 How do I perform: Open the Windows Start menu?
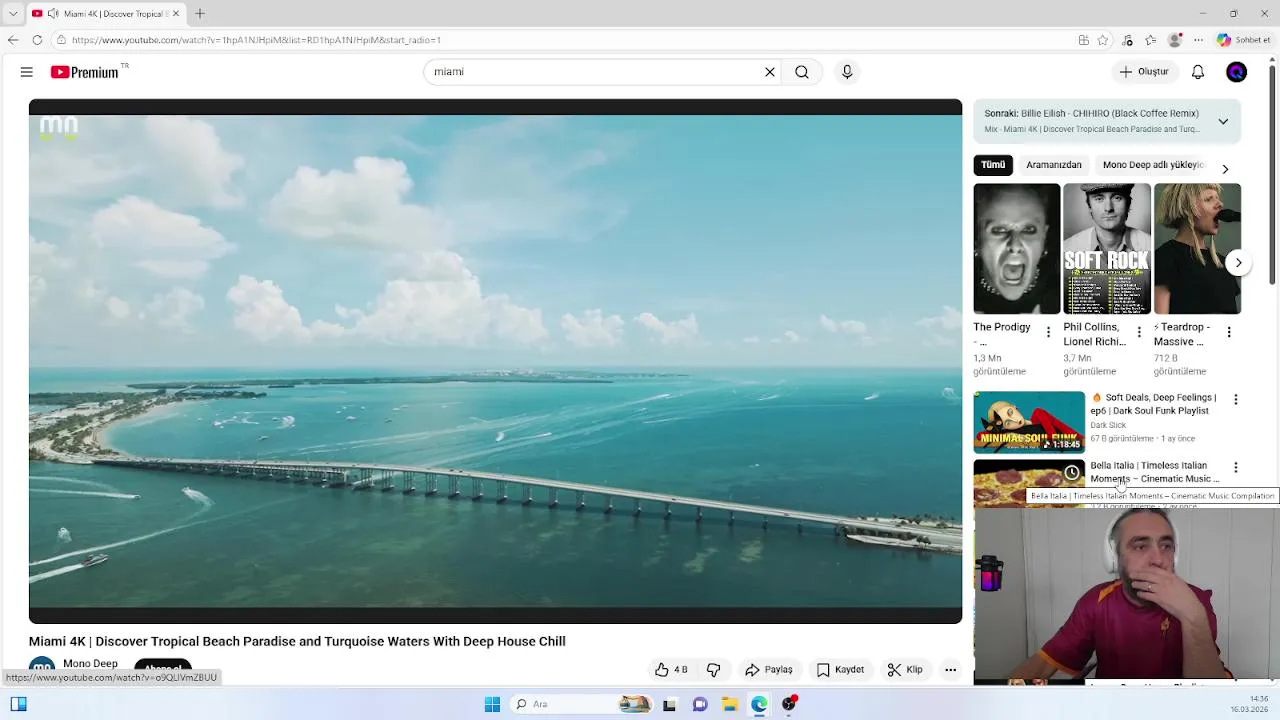492,704
